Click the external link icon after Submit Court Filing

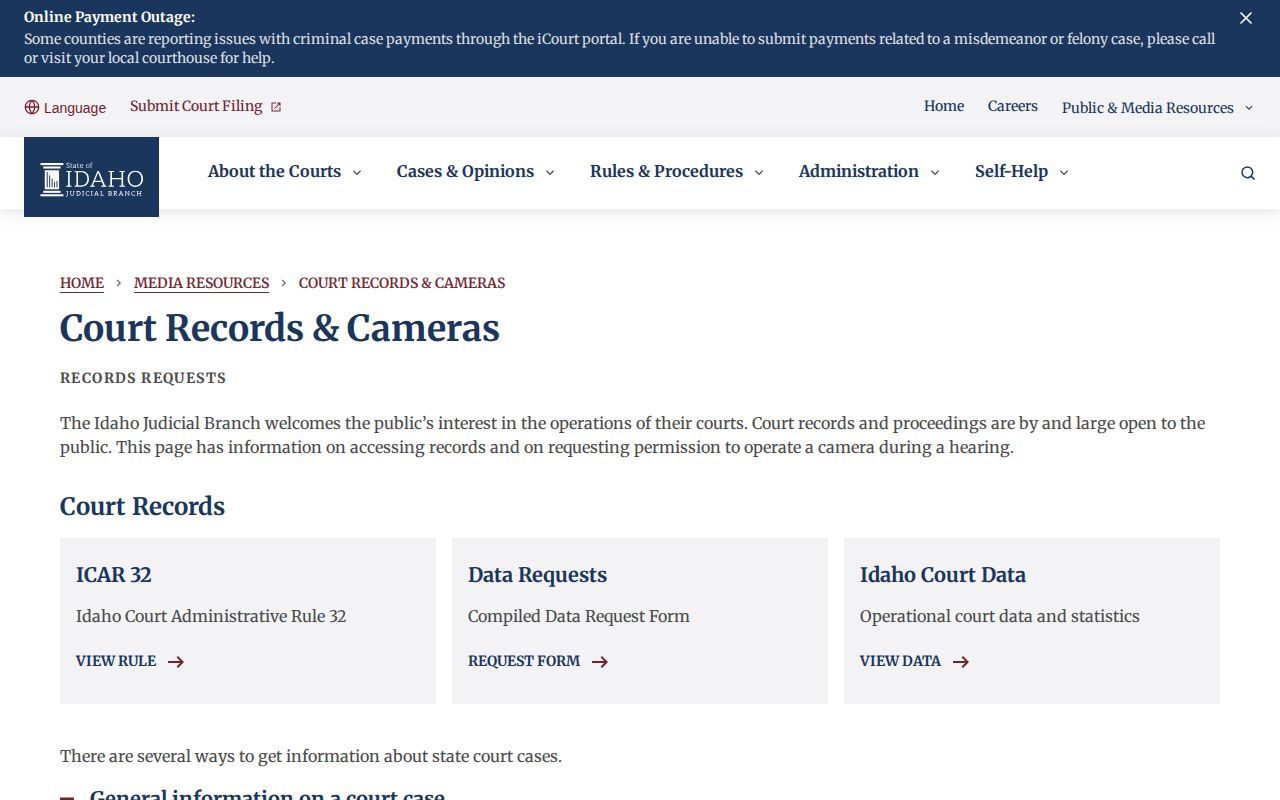point(276,107)
